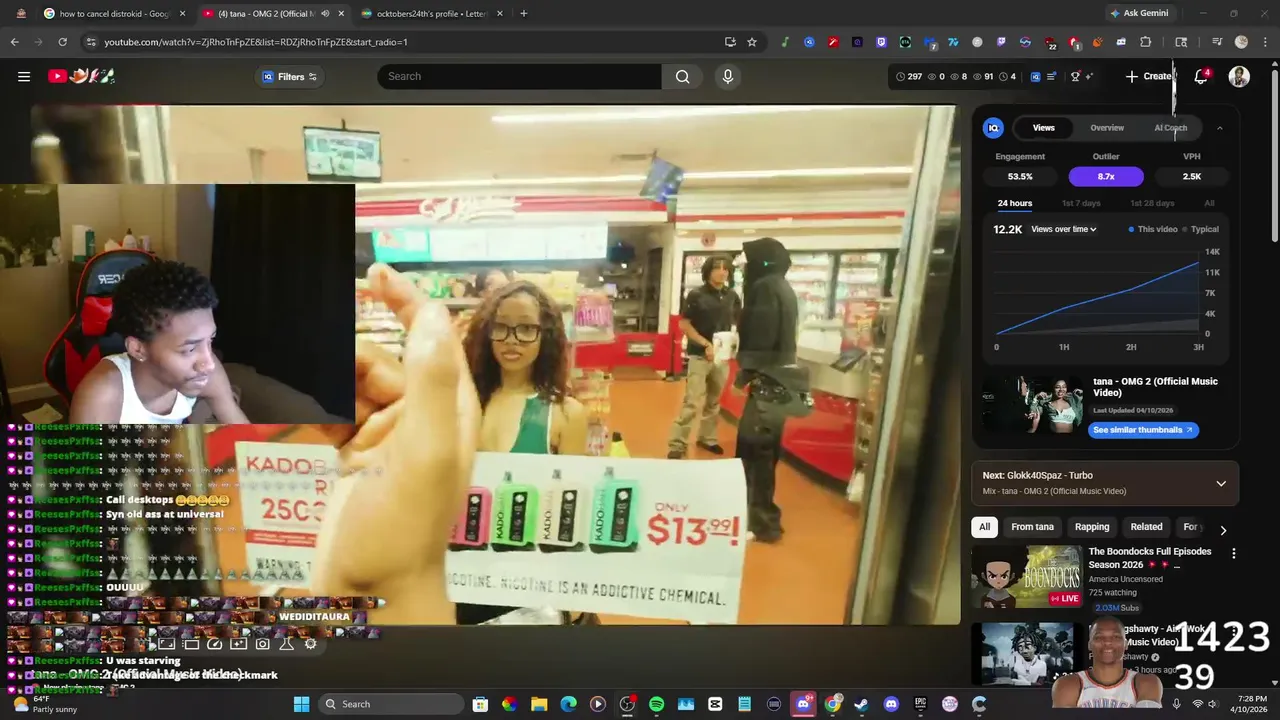The width and height of the screenshot is (1280, 720).
Task: Open vidIQ list icon in stats bar
Action: pos(1051,76)
